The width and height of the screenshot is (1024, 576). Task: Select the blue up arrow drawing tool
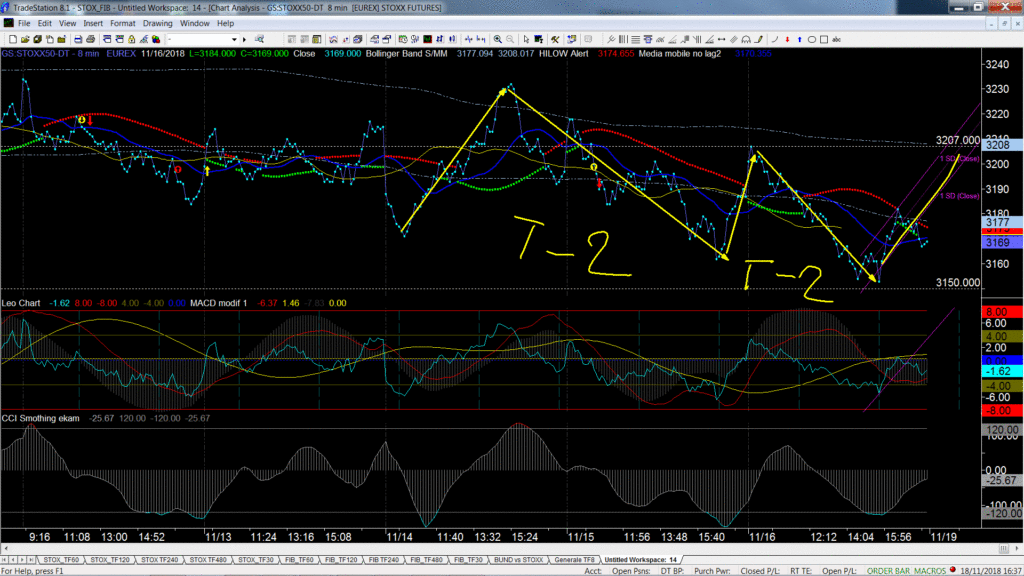[799, 39]
